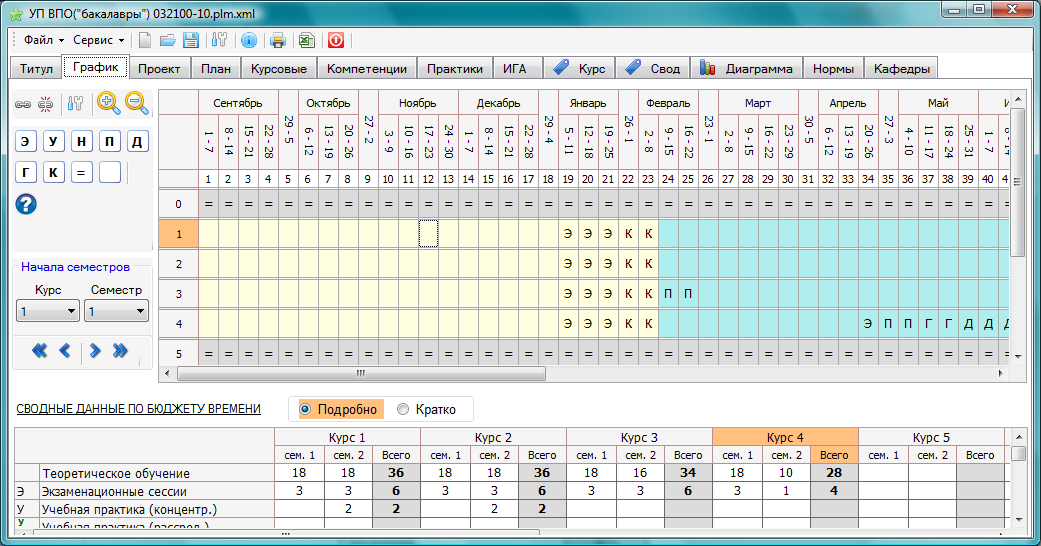The height and width of the screenshot is (546, 1041).
Task: Zoom in with plus magnifier
Action: [108, 103]
